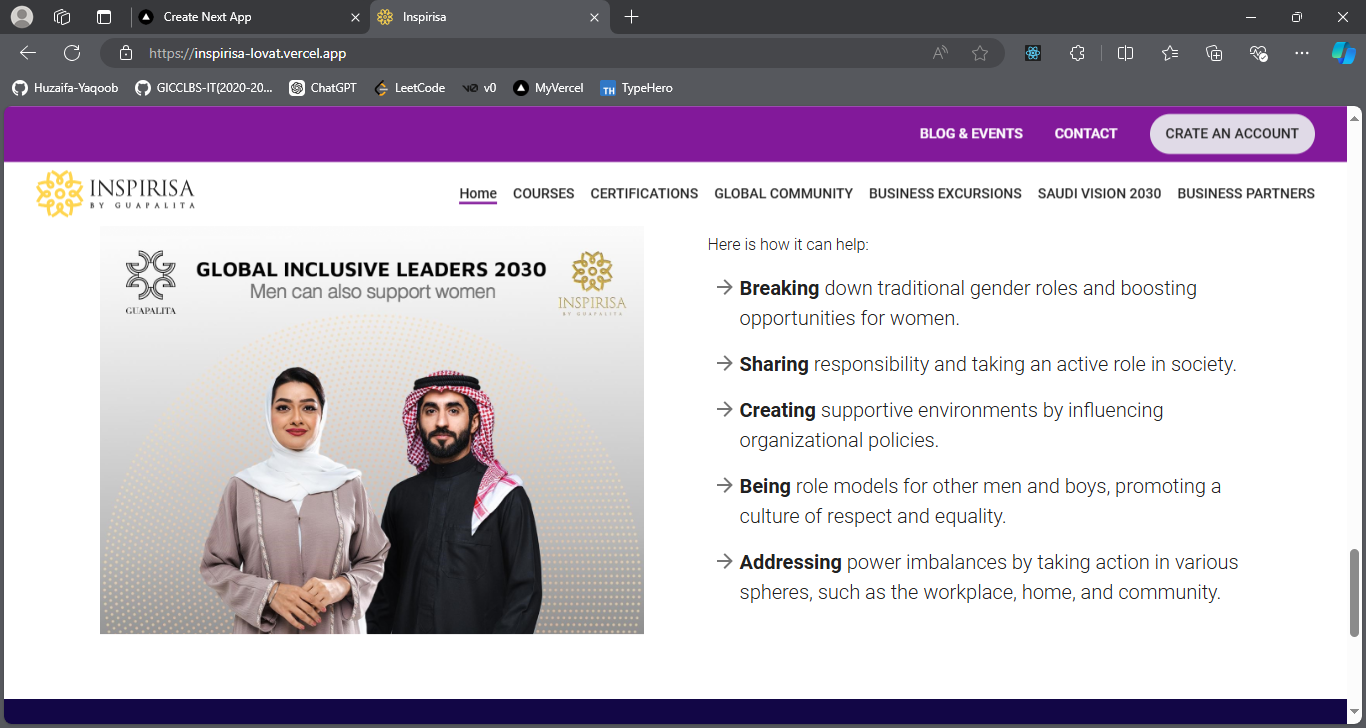The height and width of the screenshot is (728, 1366).
Task: Open the COURSES nav item
Action: click(543, 194)
